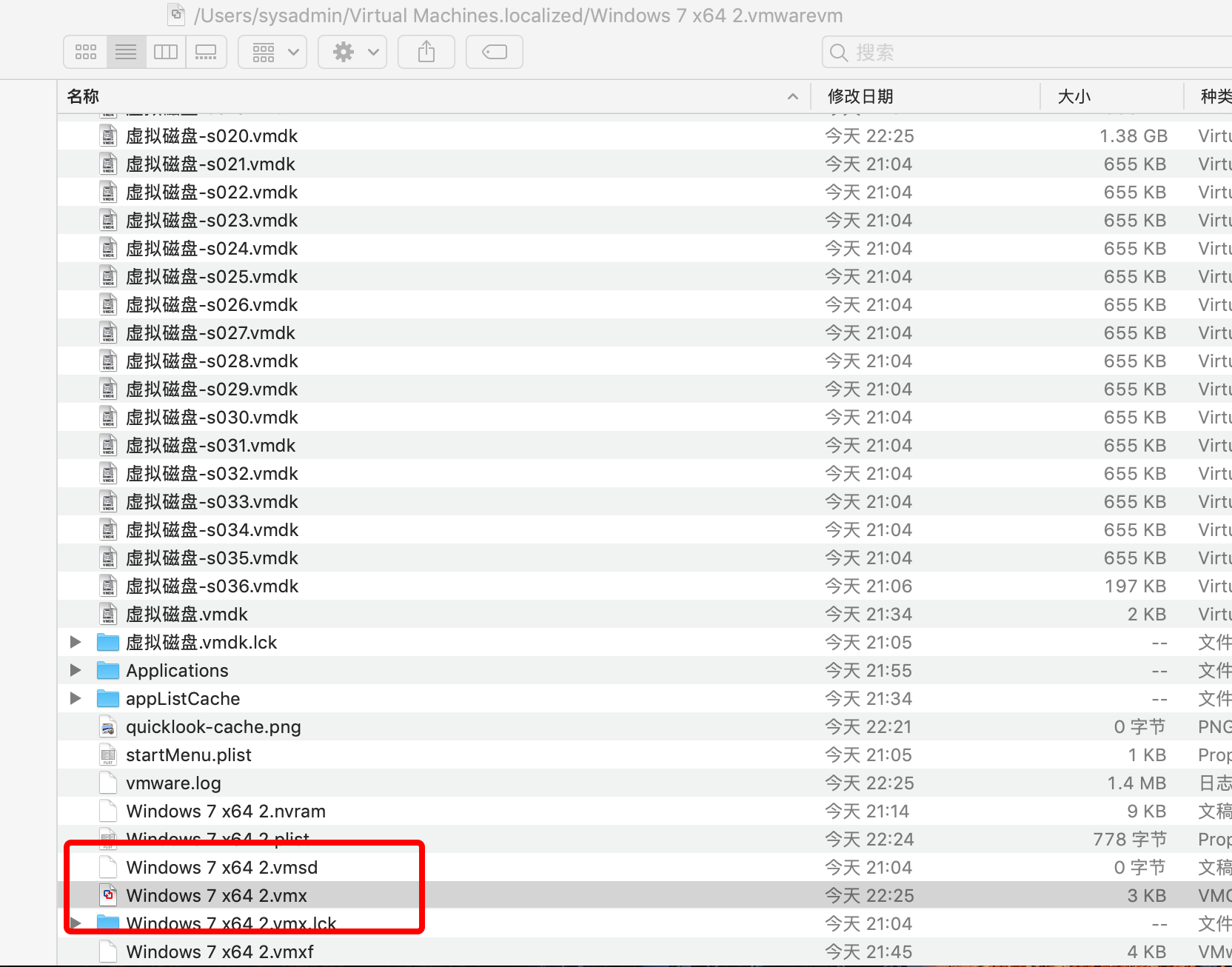Screen dimensions: 1232x967
Task: Sort by 名称 column header
Action: pos(434,96)
